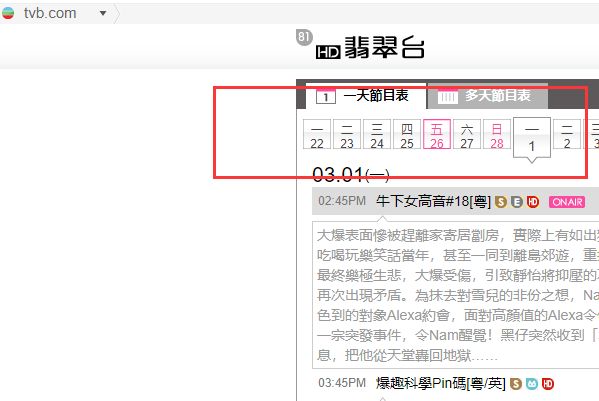Click the S subtitle icon for 牛下女高音#18
Viewport: 599px width, 401px height.
click(x=501, y=202)
